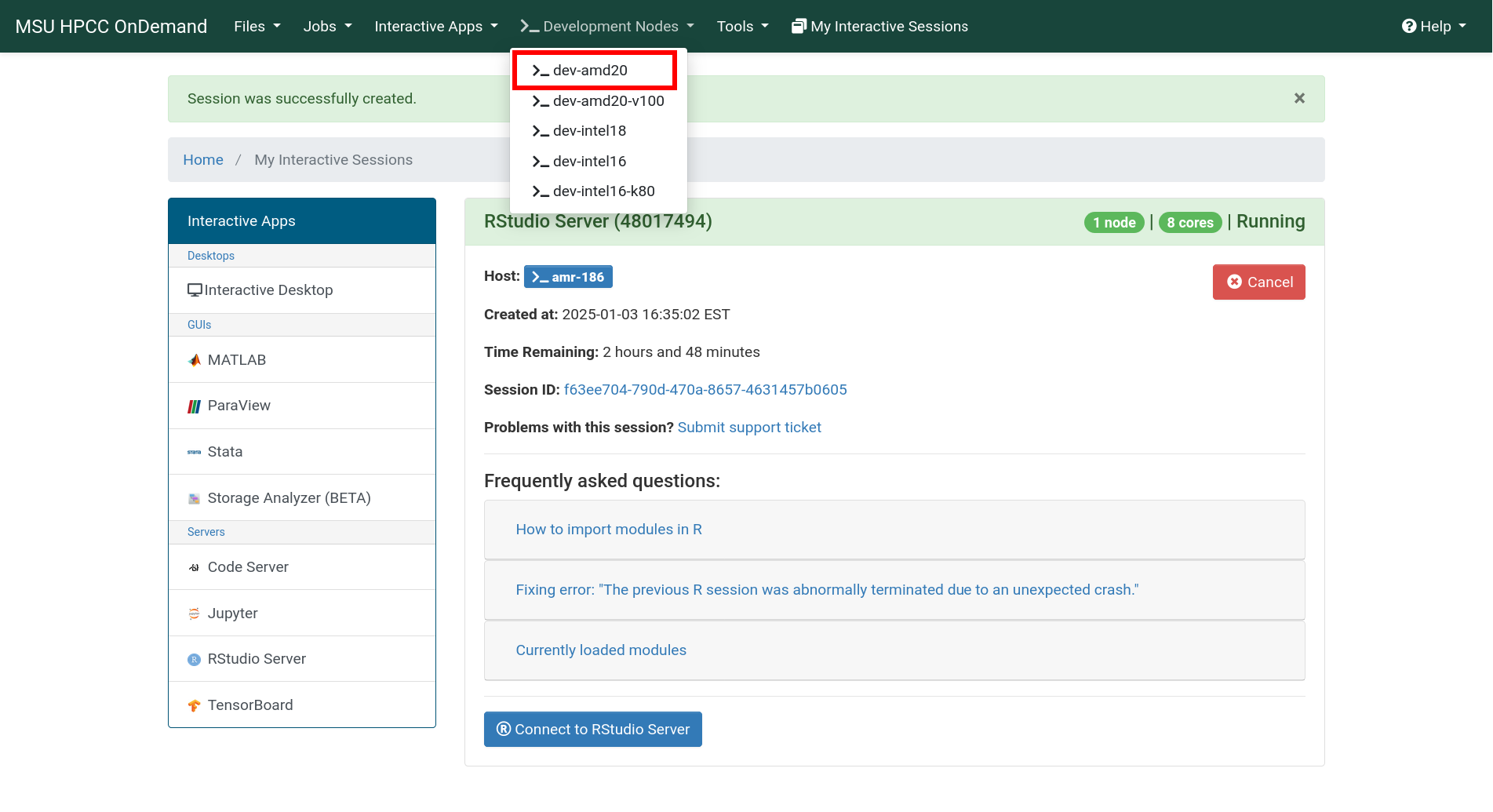Image resolution: width=1493 pixels, height=812 pixels.
Task: Open dev-intel16-k80 node shell
Action: [x=599, y=191]
